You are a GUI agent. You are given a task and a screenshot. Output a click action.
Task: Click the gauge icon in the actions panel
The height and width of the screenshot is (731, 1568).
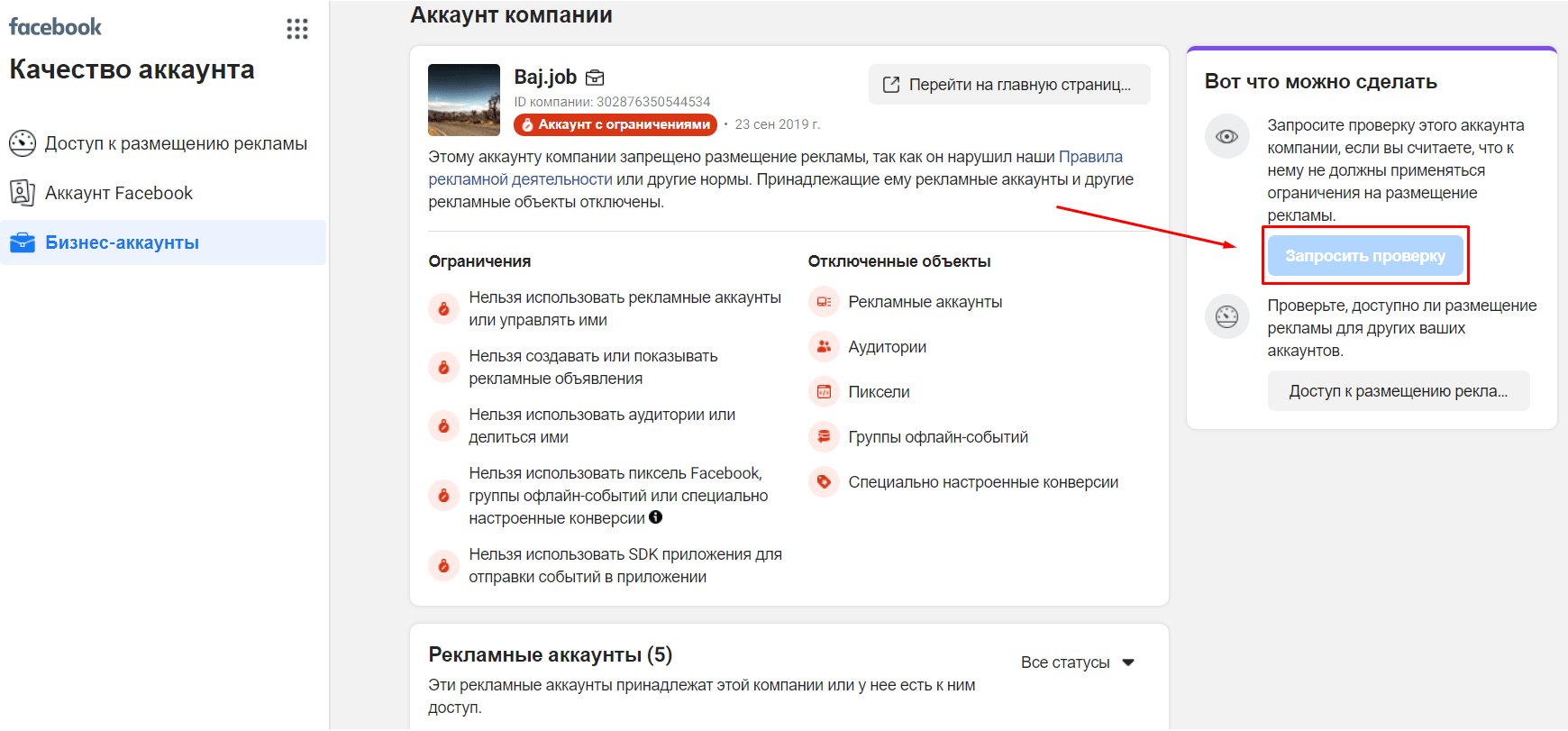[1226, 316]
